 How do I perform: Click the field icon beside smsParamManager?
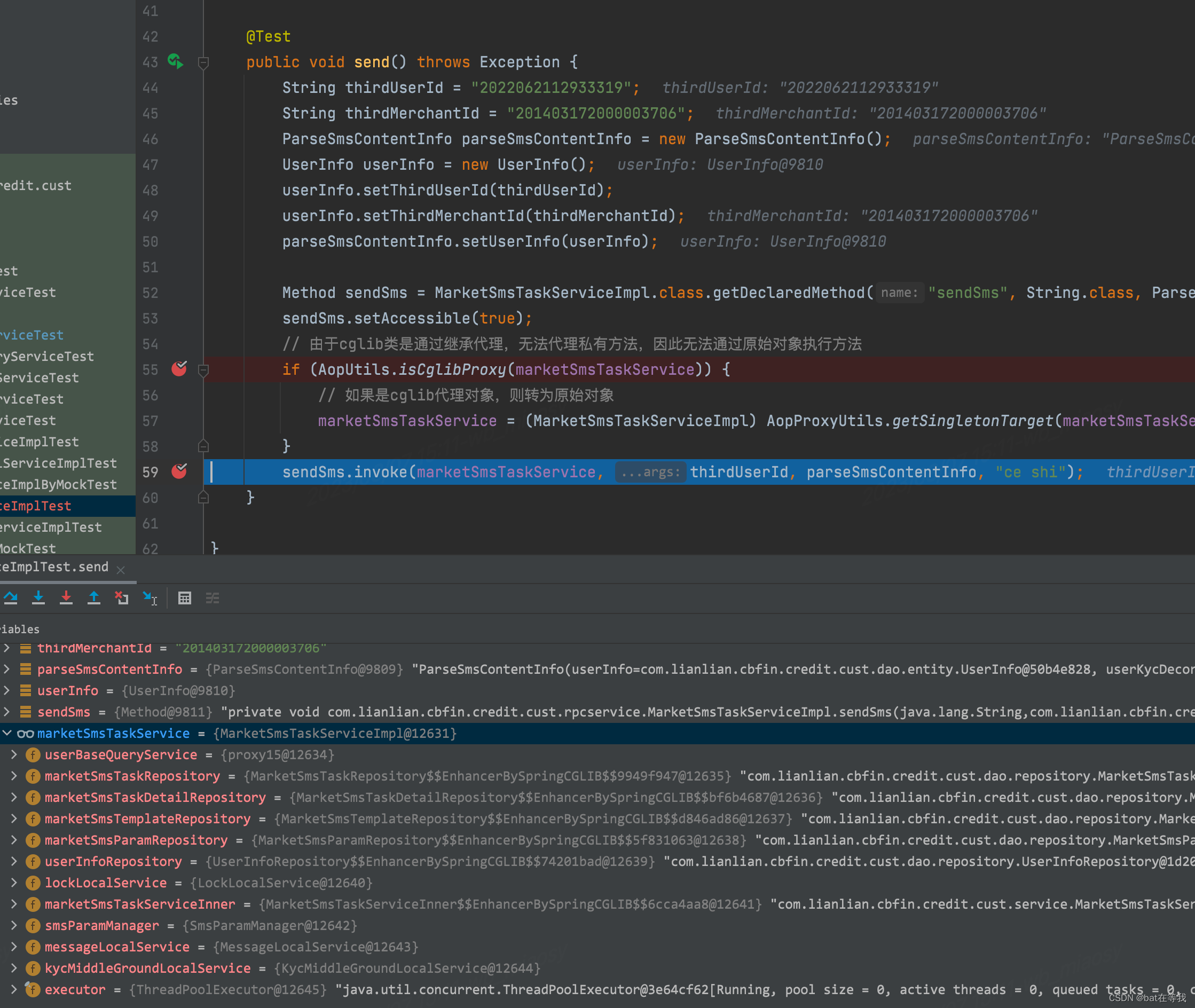click(33, 926)
